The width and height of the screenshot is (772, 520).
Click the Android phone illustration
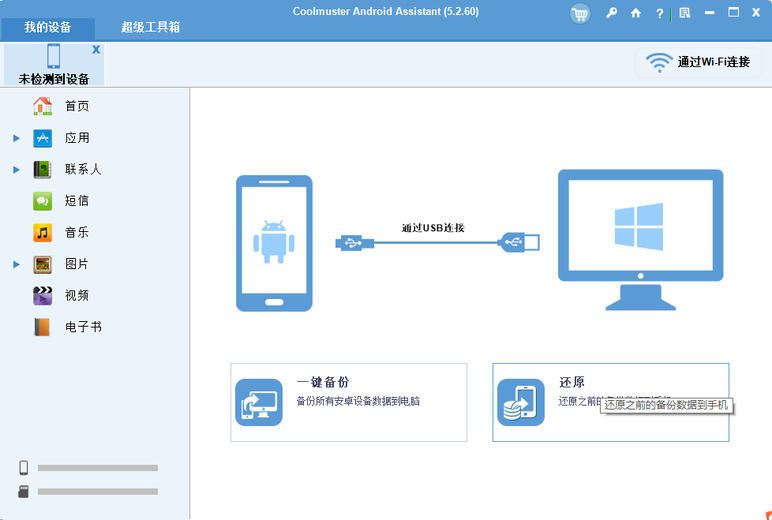274,243
